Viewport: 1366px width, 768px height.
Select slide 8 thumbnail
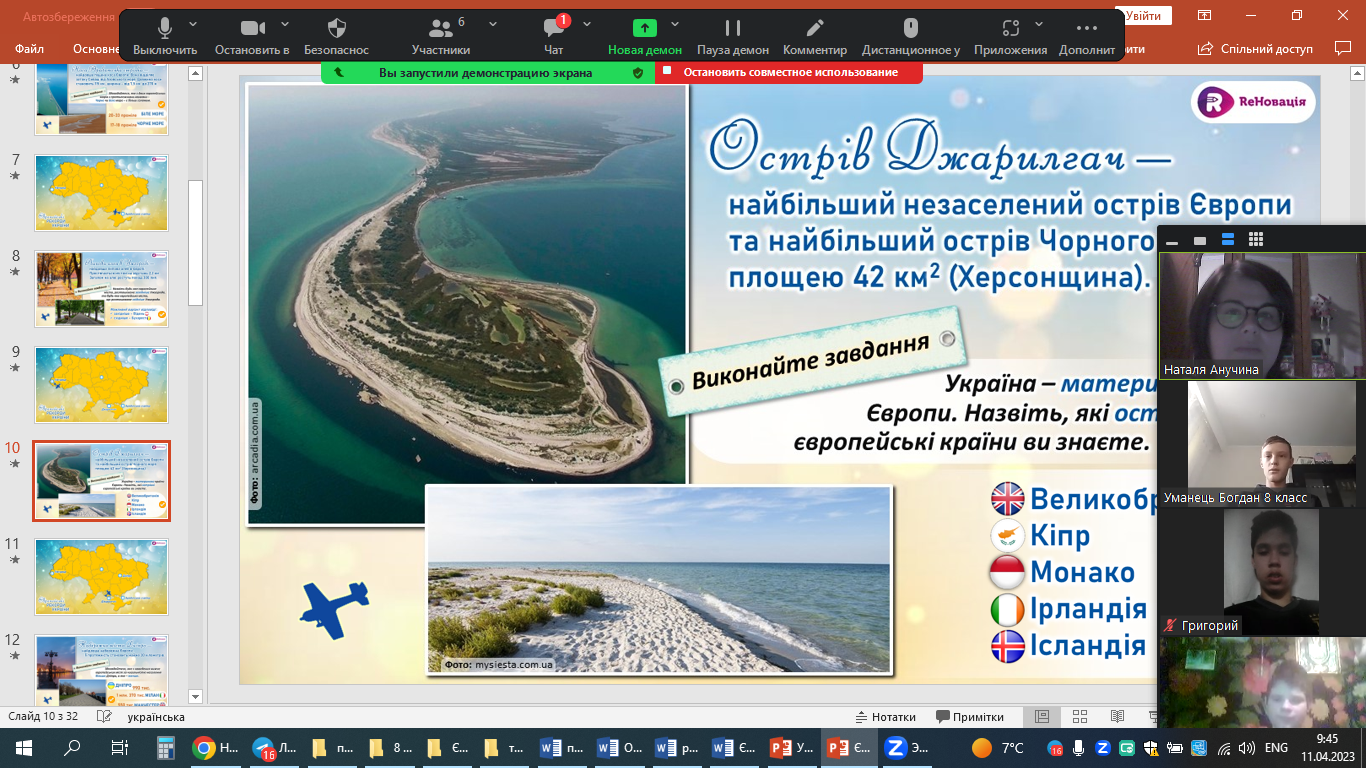point(101,289)
